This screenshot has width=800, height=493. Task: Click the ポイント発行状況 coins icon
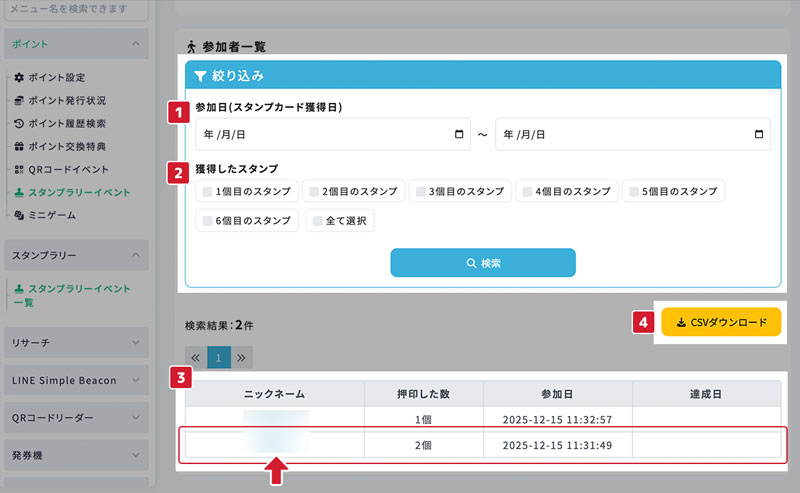pyautogui.click(x=19, y=101)
